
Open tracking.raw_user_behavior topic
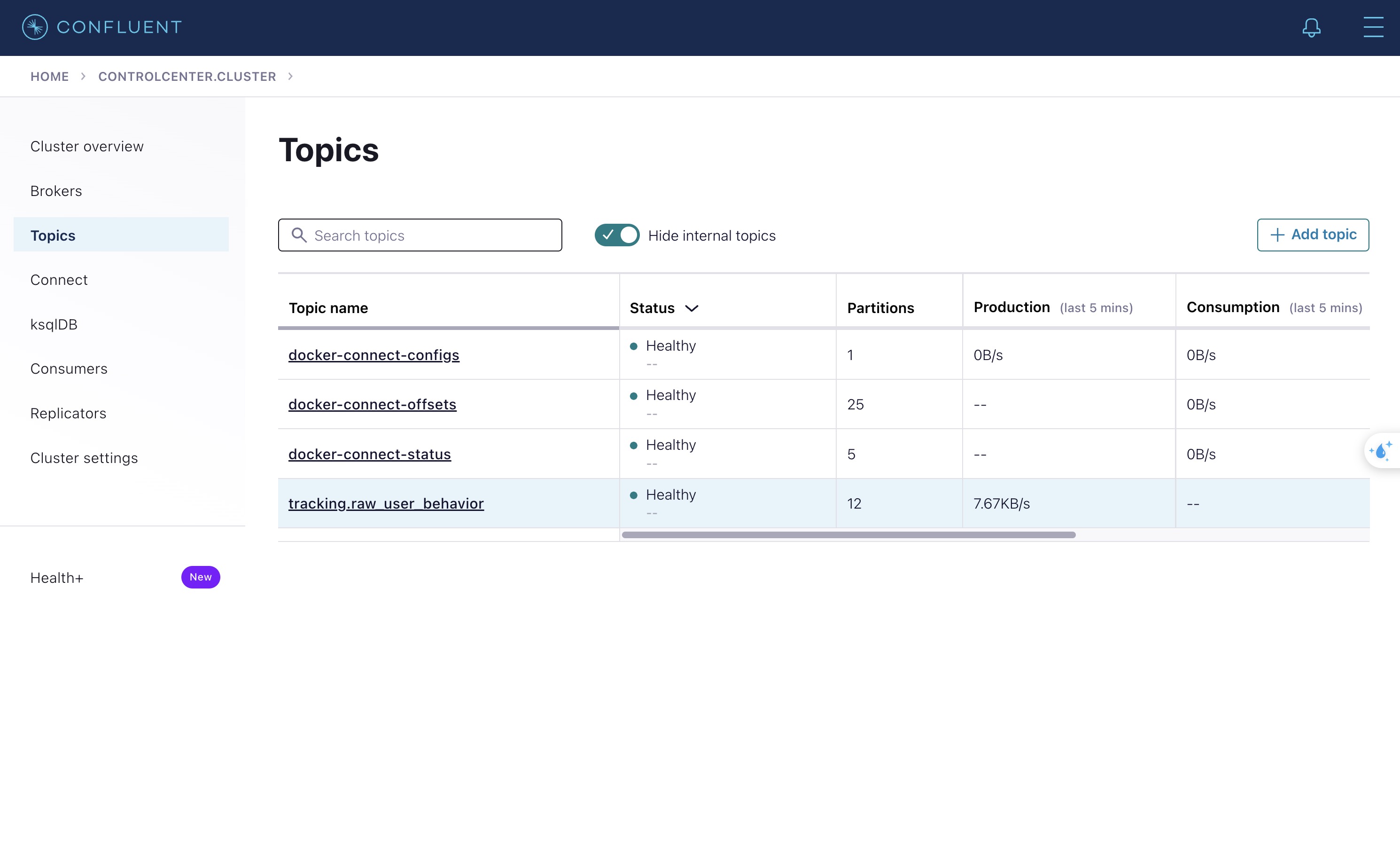tap(386, 503)
